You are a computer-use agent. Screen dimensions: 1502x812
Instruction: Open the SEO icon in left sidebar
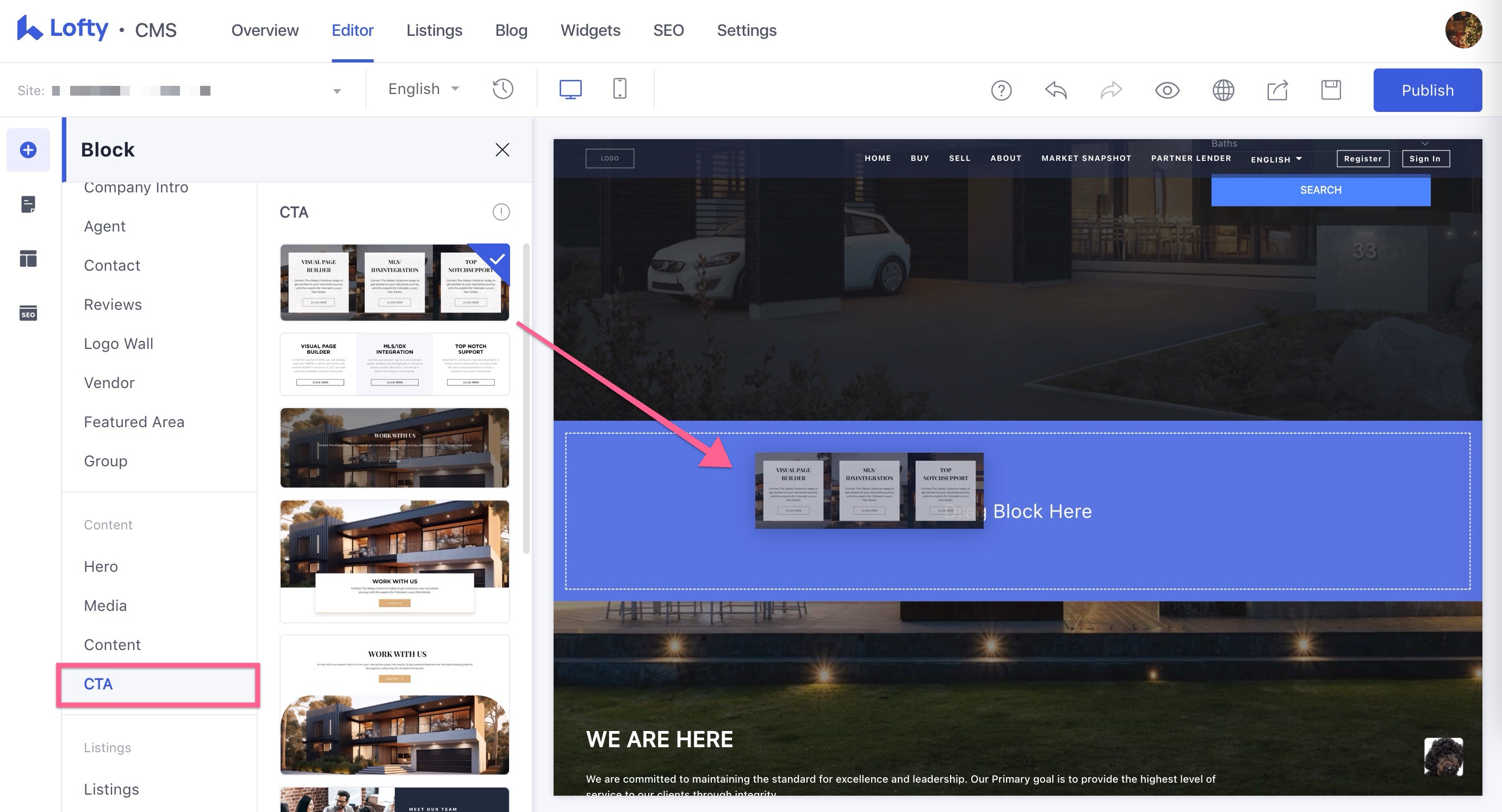coord(28,313)
